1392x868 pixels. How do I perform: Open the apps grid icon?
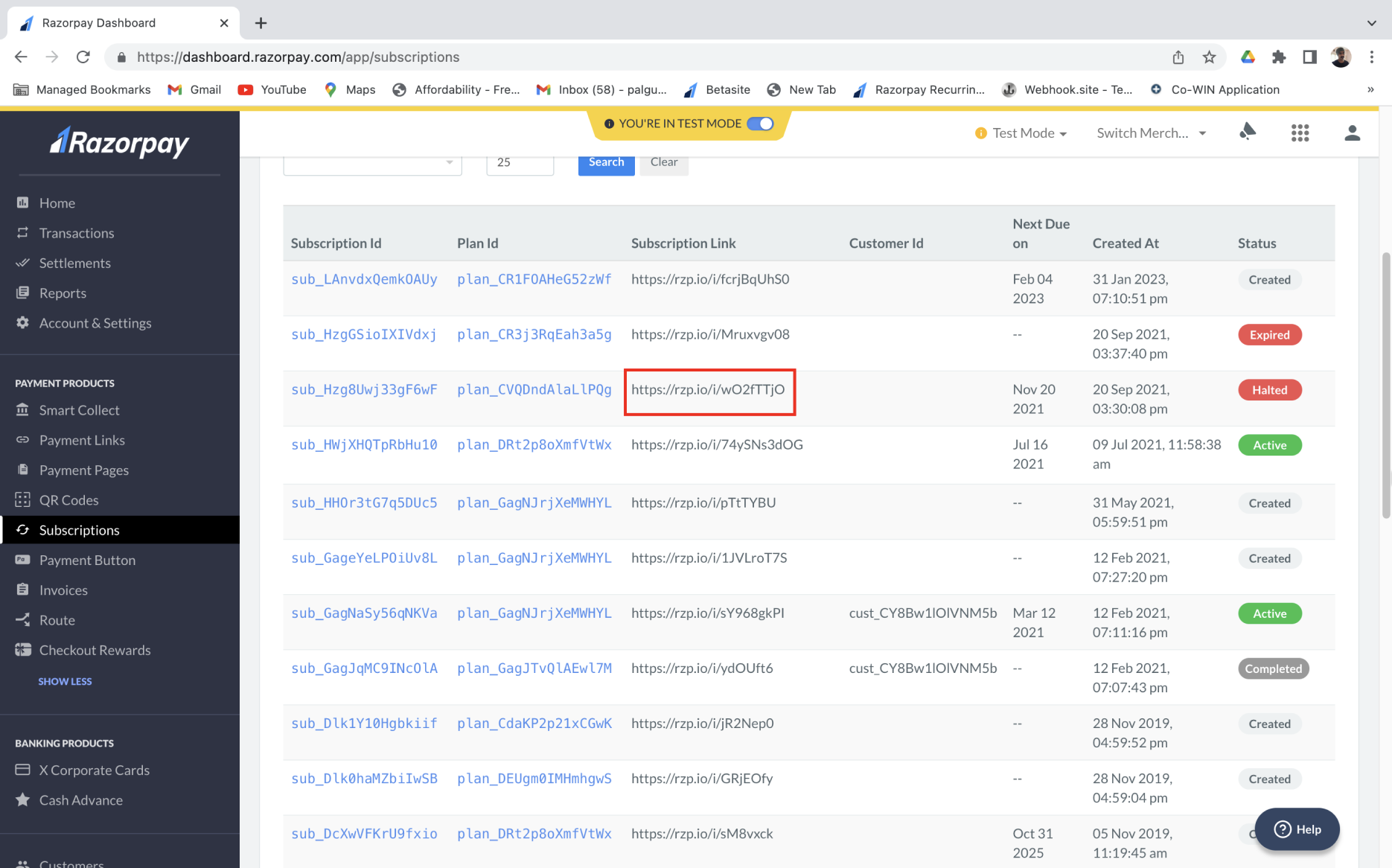tap(1300, 133)
